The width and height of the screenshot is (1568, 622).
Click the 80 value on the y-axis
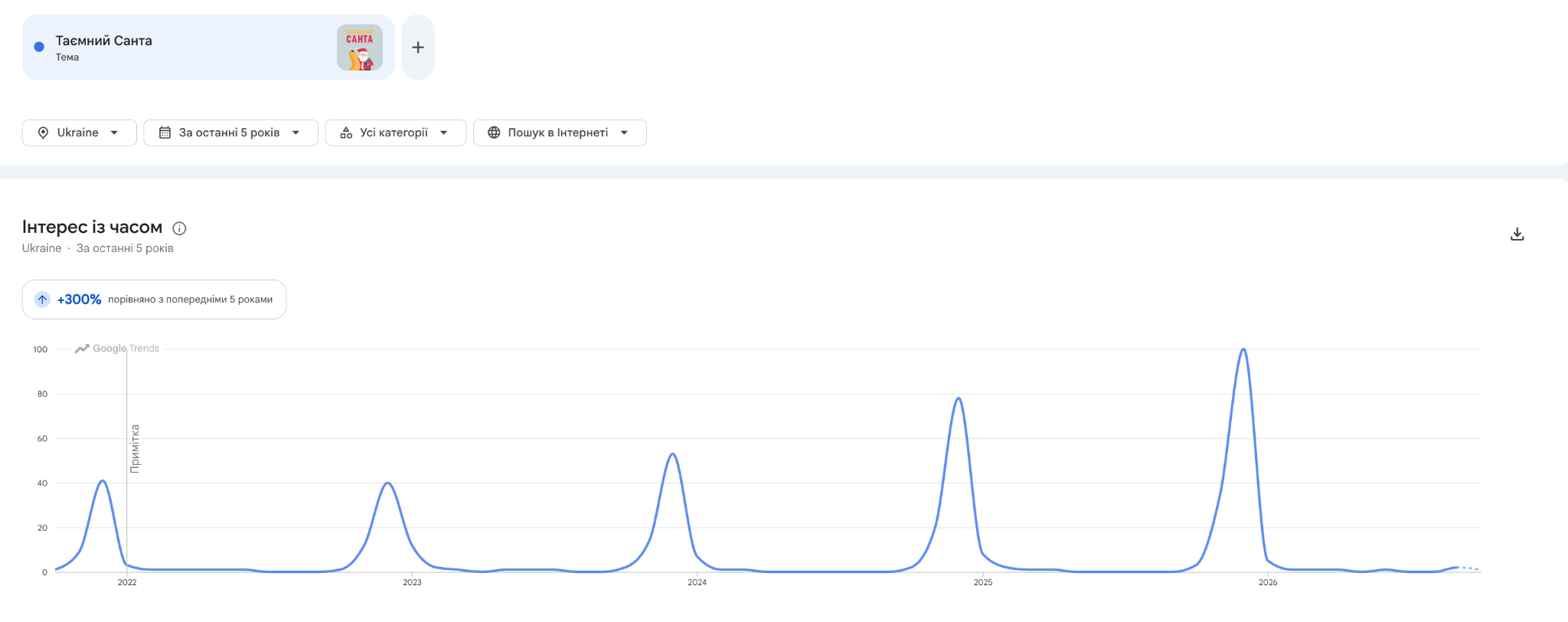[x=42, y=394]
